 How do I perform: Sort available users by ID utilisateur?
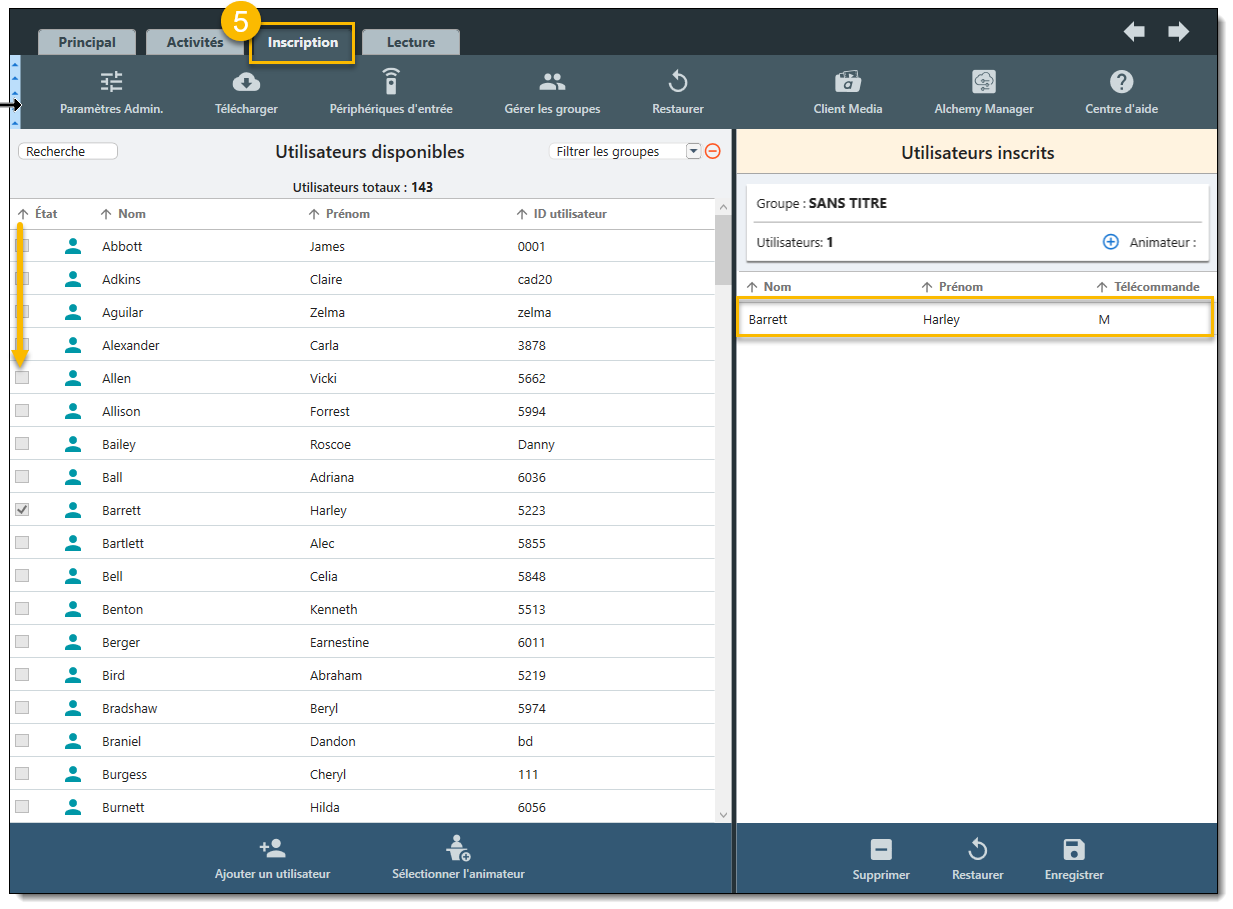point(569,214)
